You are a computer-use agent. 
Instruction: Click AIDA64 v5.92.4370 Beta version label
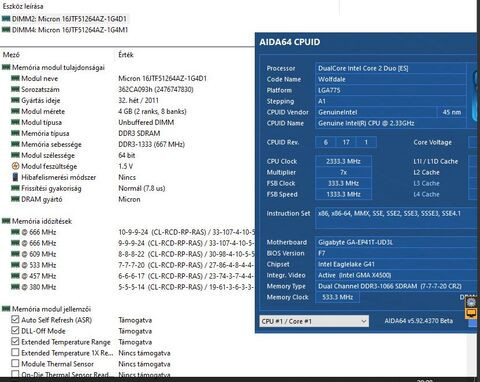(x=418, y=321)
